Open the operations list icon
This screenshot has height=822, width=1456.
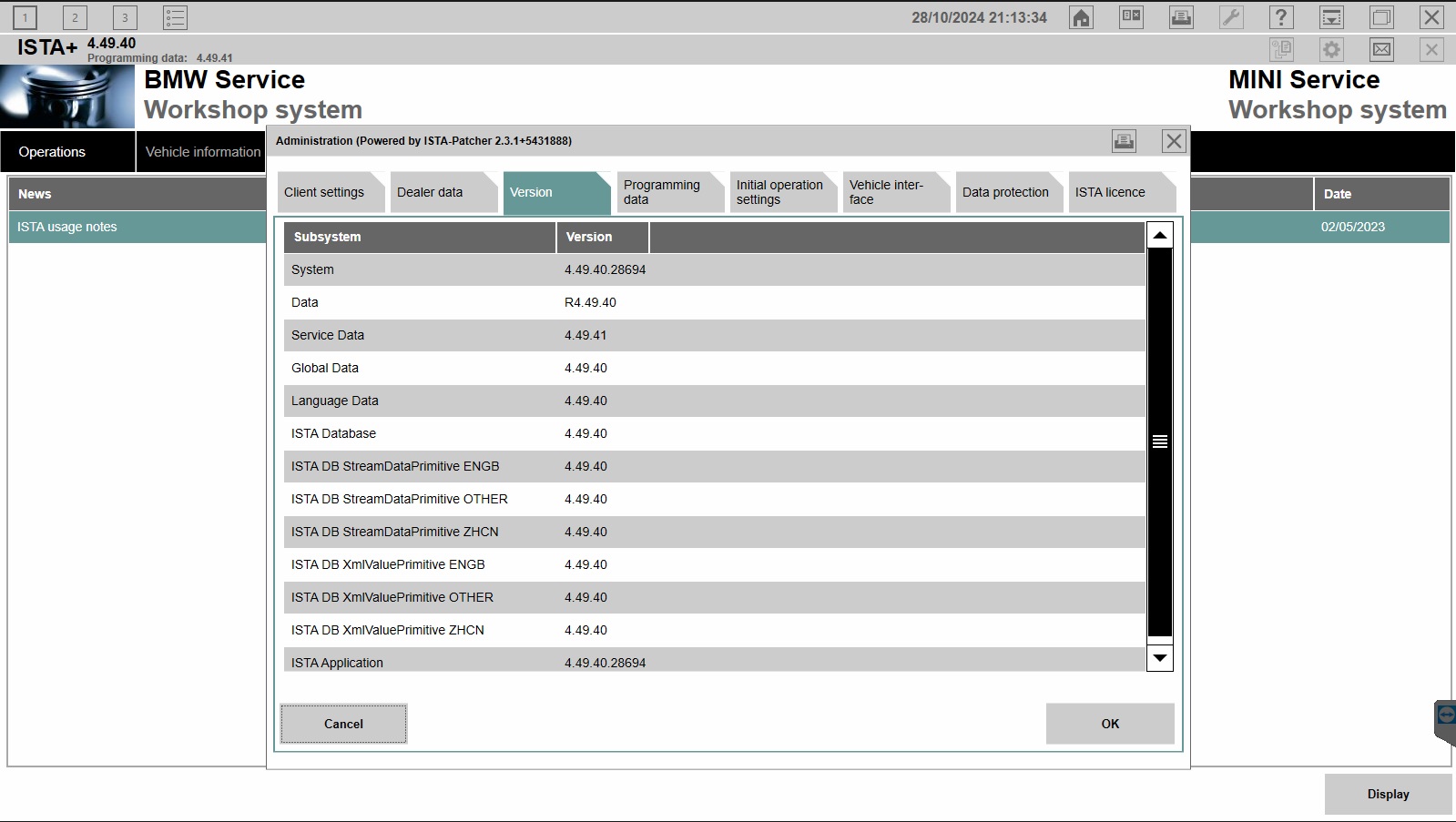pyautogui.click(x=175, y=17)
